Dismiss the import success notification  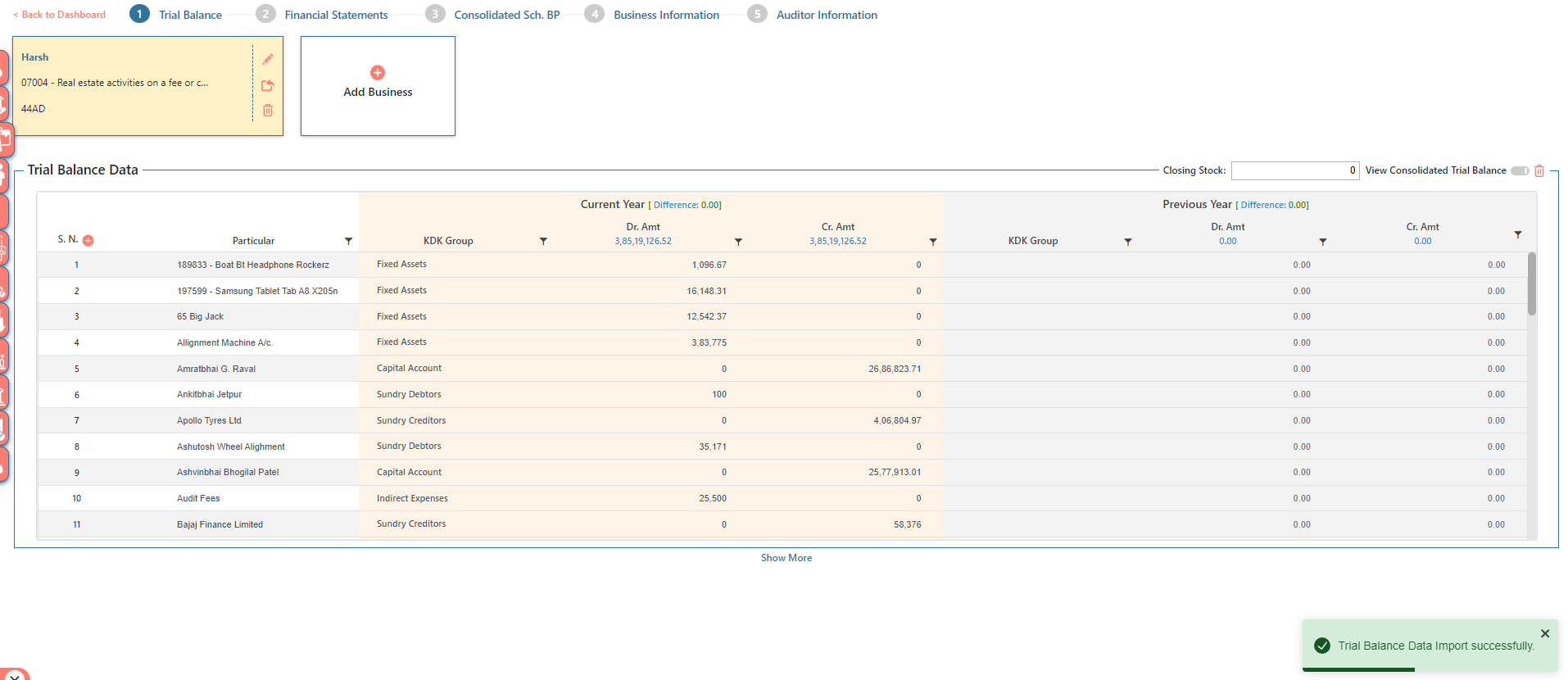click(x=1545, y=633)
